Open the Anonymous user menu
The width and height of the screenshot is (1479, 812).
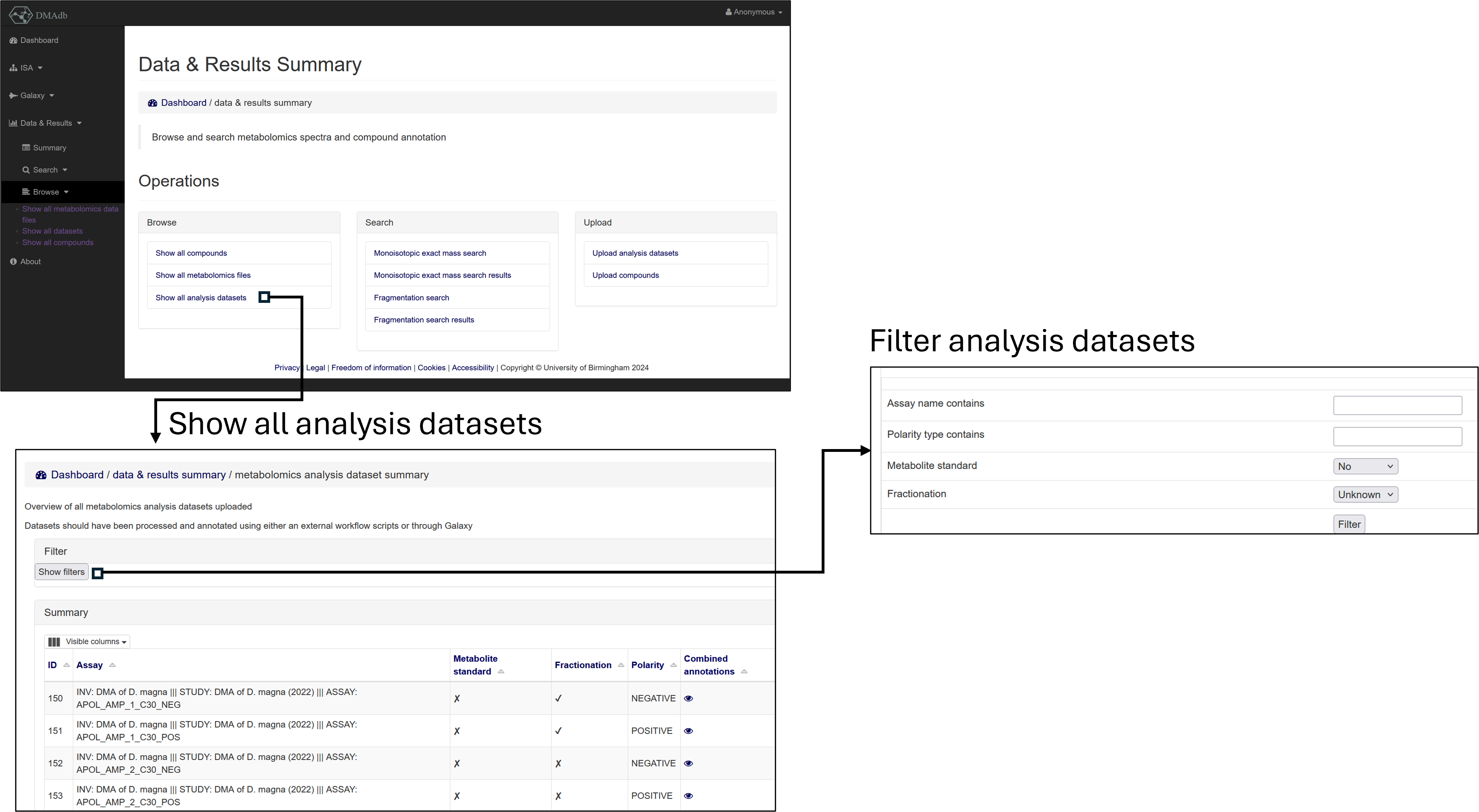(x=753, y=12)
